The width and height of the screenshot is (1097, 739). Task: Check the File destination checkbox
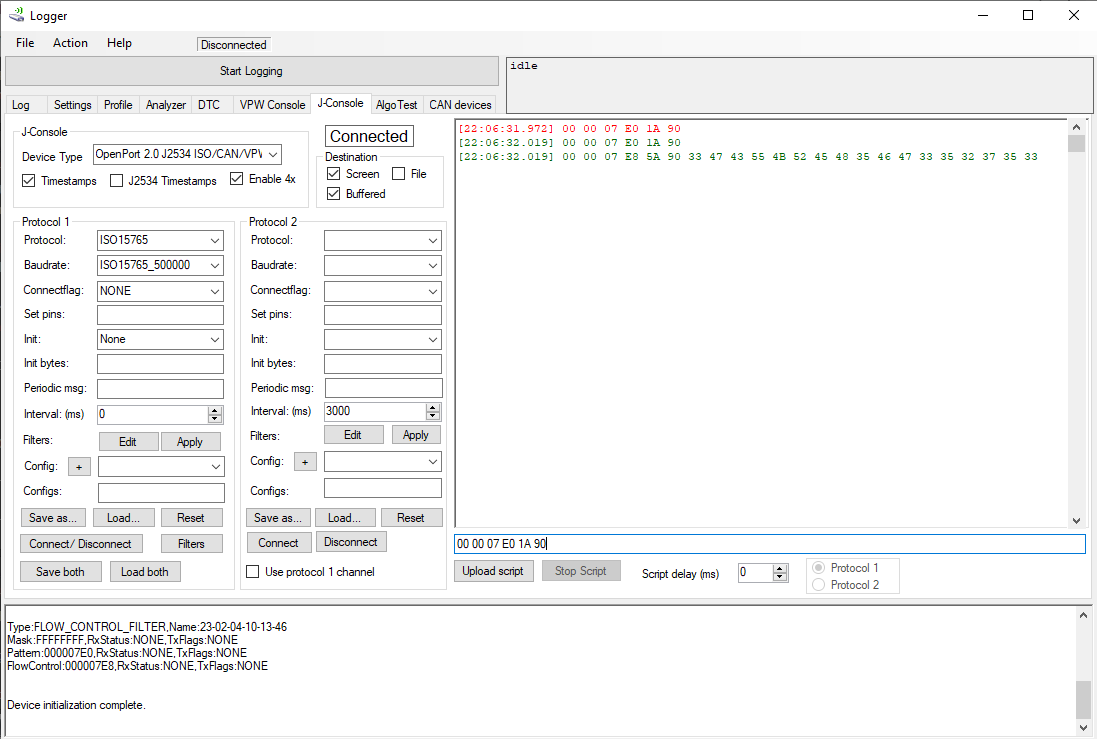[399, 174]
